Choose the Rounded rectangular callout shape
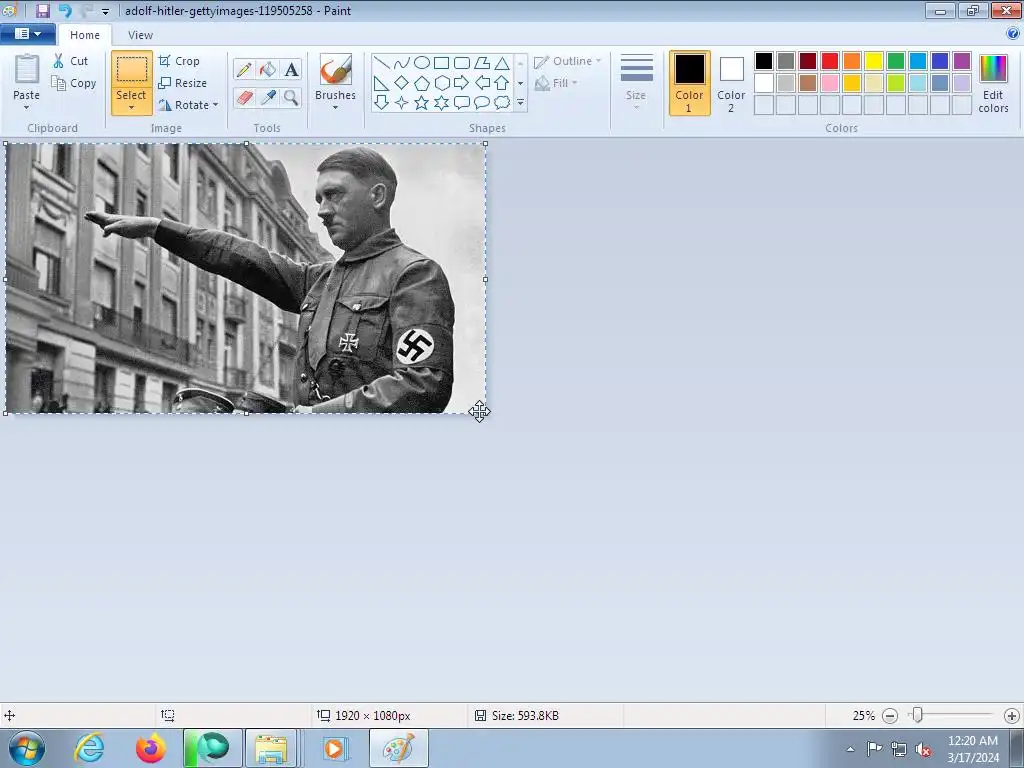This screenshot has width=1024, height=768. [462, 103]
